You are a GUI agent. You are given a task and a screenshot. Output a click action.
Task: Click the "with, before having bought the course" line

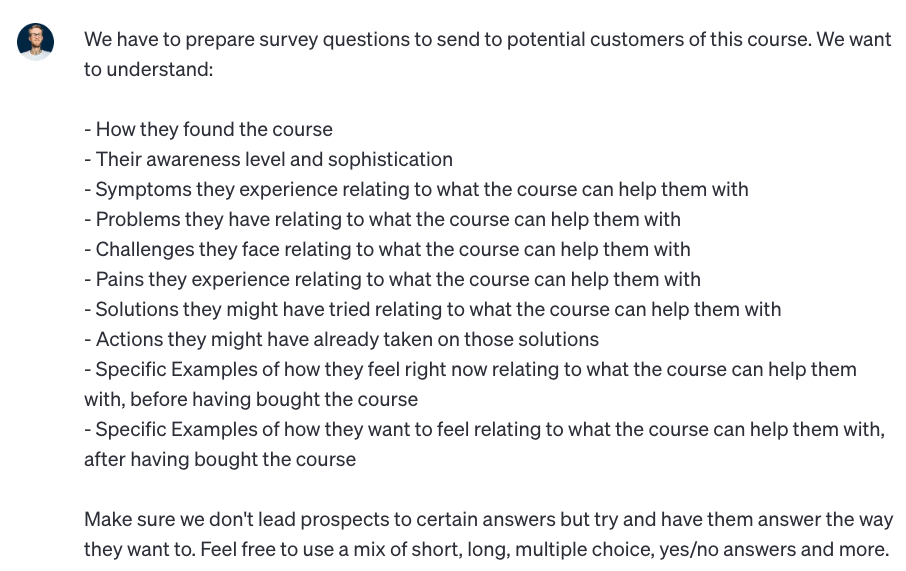pyautogui.click(x=251, y=399)
